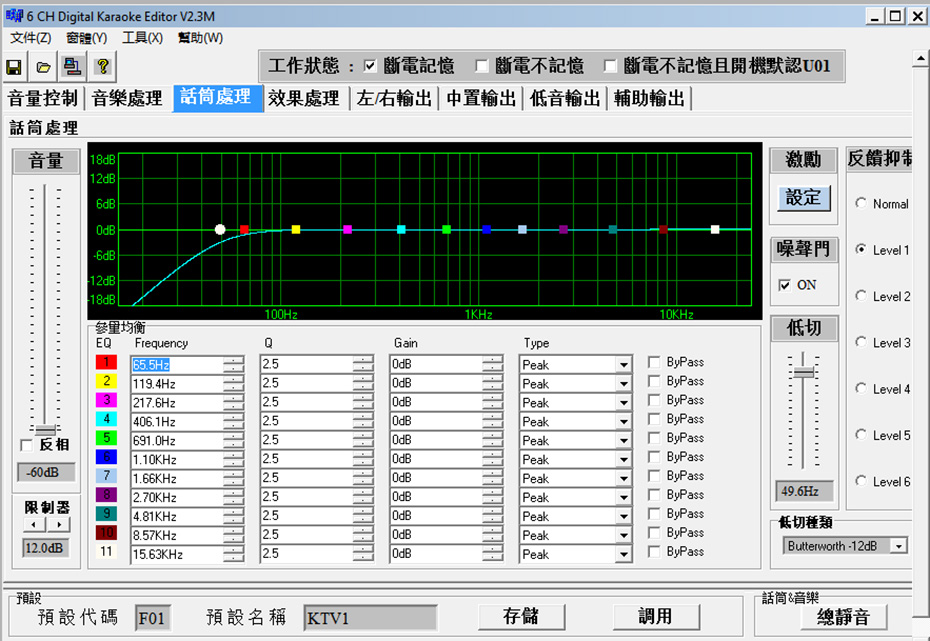Select the blue EQ band 6 swatch
The width and height of the screenshot is (930, 641).
[x=106, y=457]
